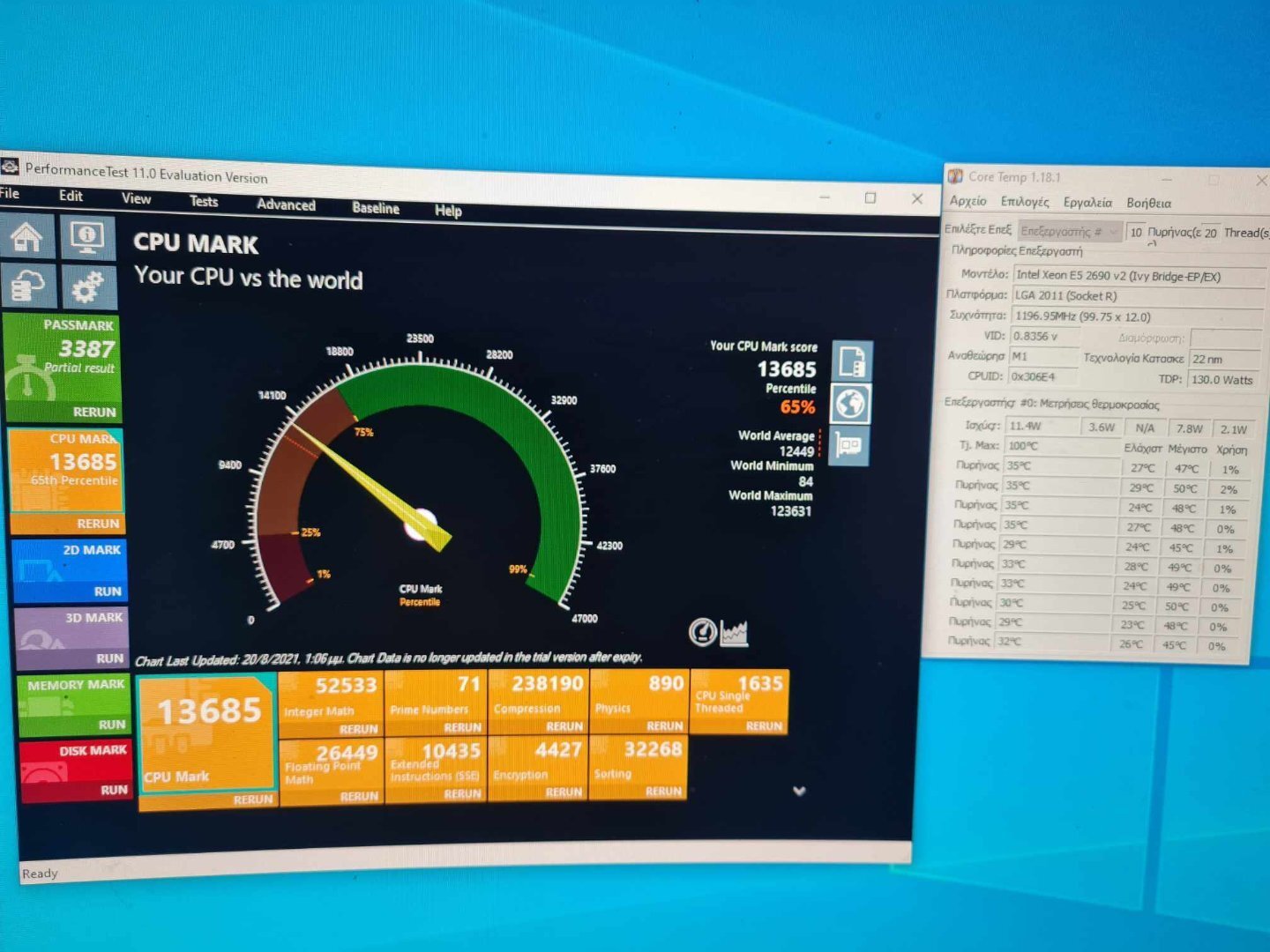Screen dimensions: 1270x952
Task: Open the Edit menu
Action: coord(71,196)
